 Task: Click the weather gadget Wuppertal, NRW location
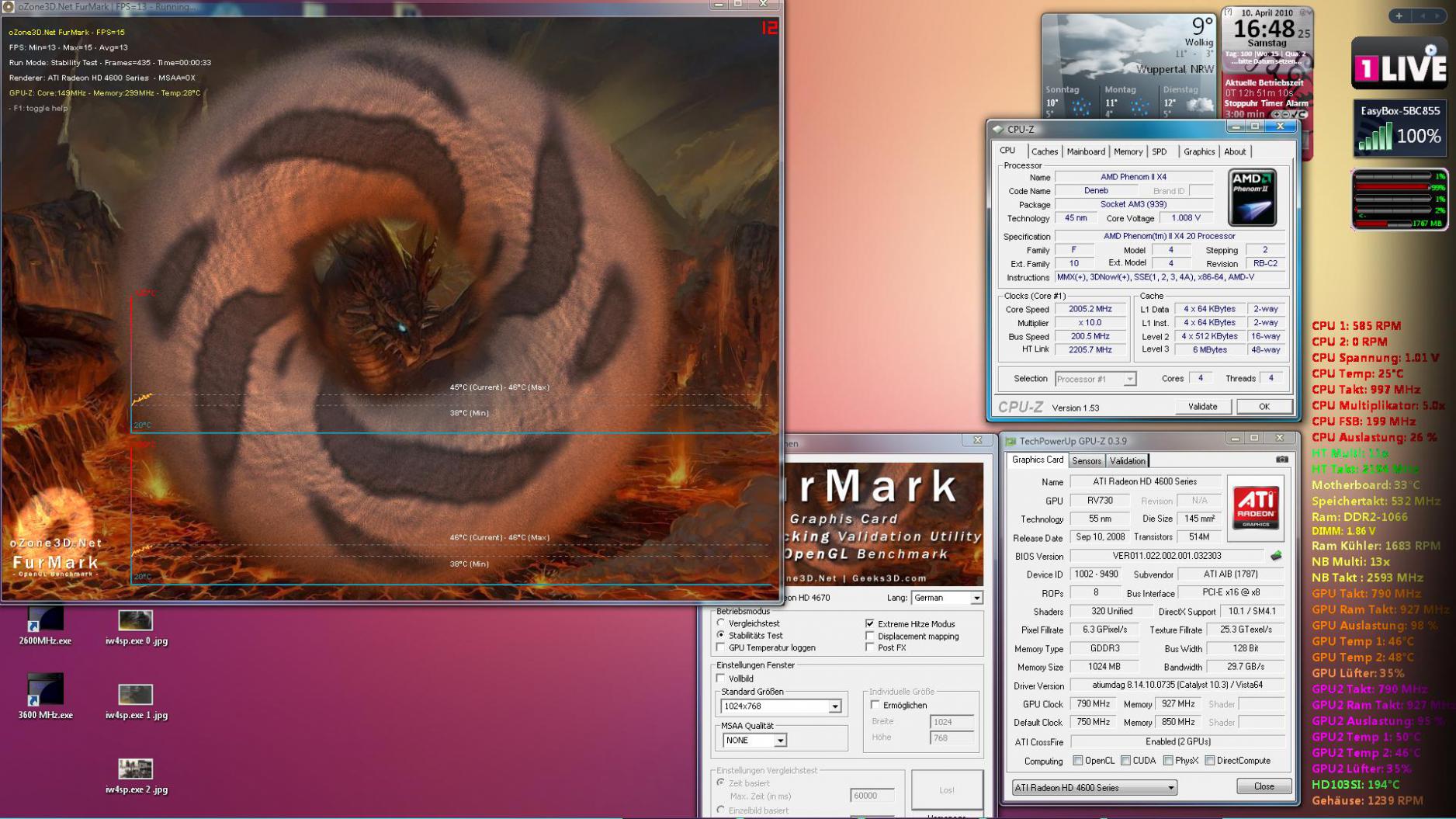(1174, 69)
